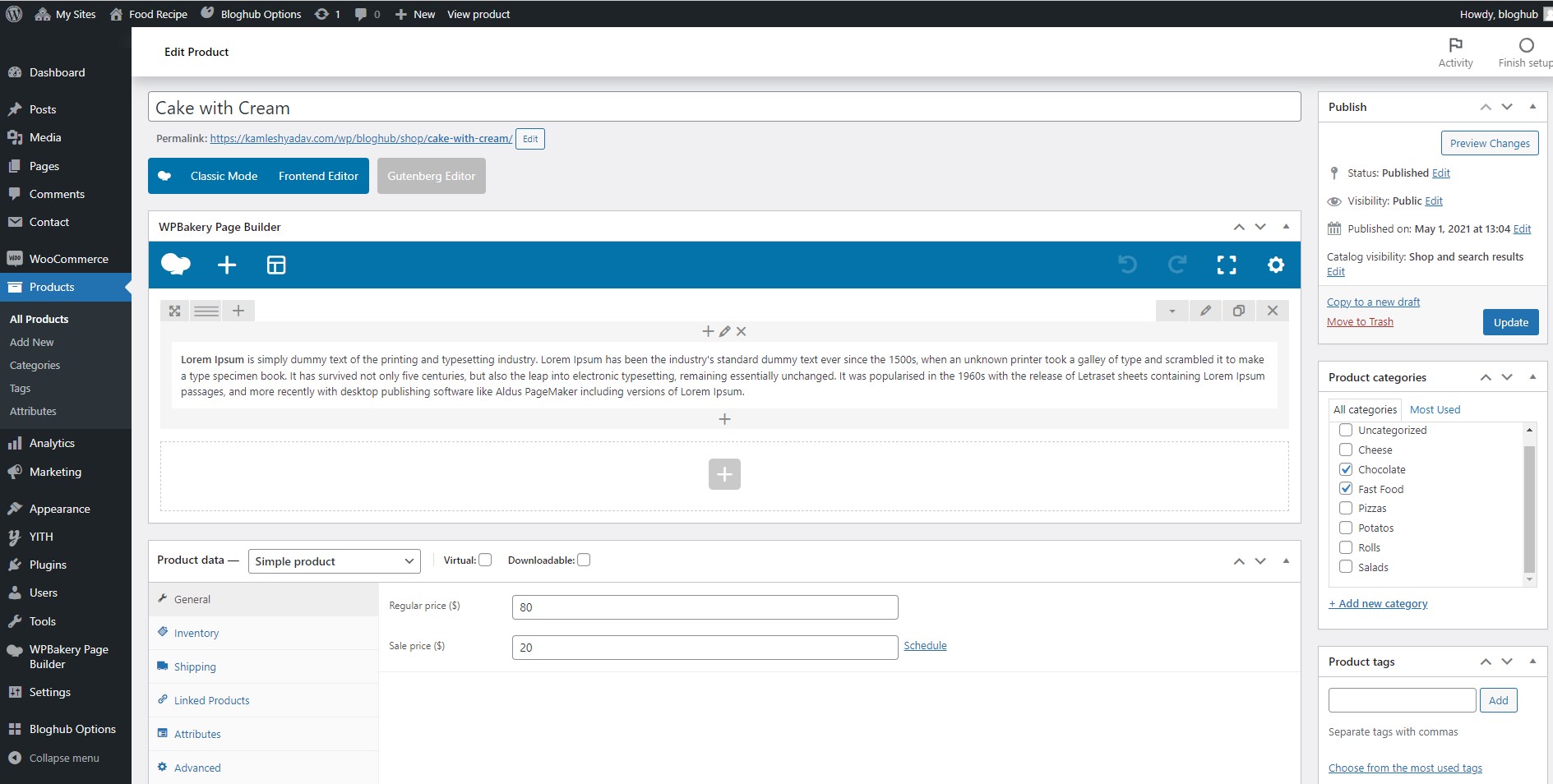Click the Gutenberg Editor button
The image size is (1553, 784).
[x=432, y=176]
